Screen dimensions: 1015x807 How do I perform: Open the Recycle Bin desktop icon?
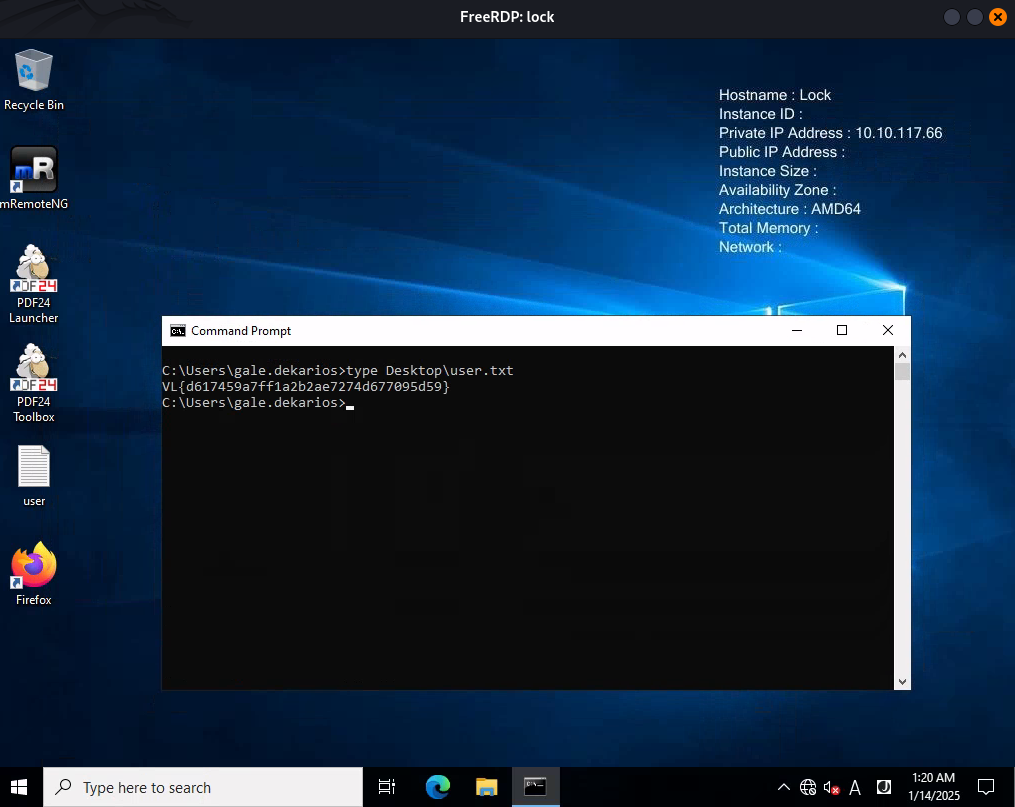(x=34, y=80)
